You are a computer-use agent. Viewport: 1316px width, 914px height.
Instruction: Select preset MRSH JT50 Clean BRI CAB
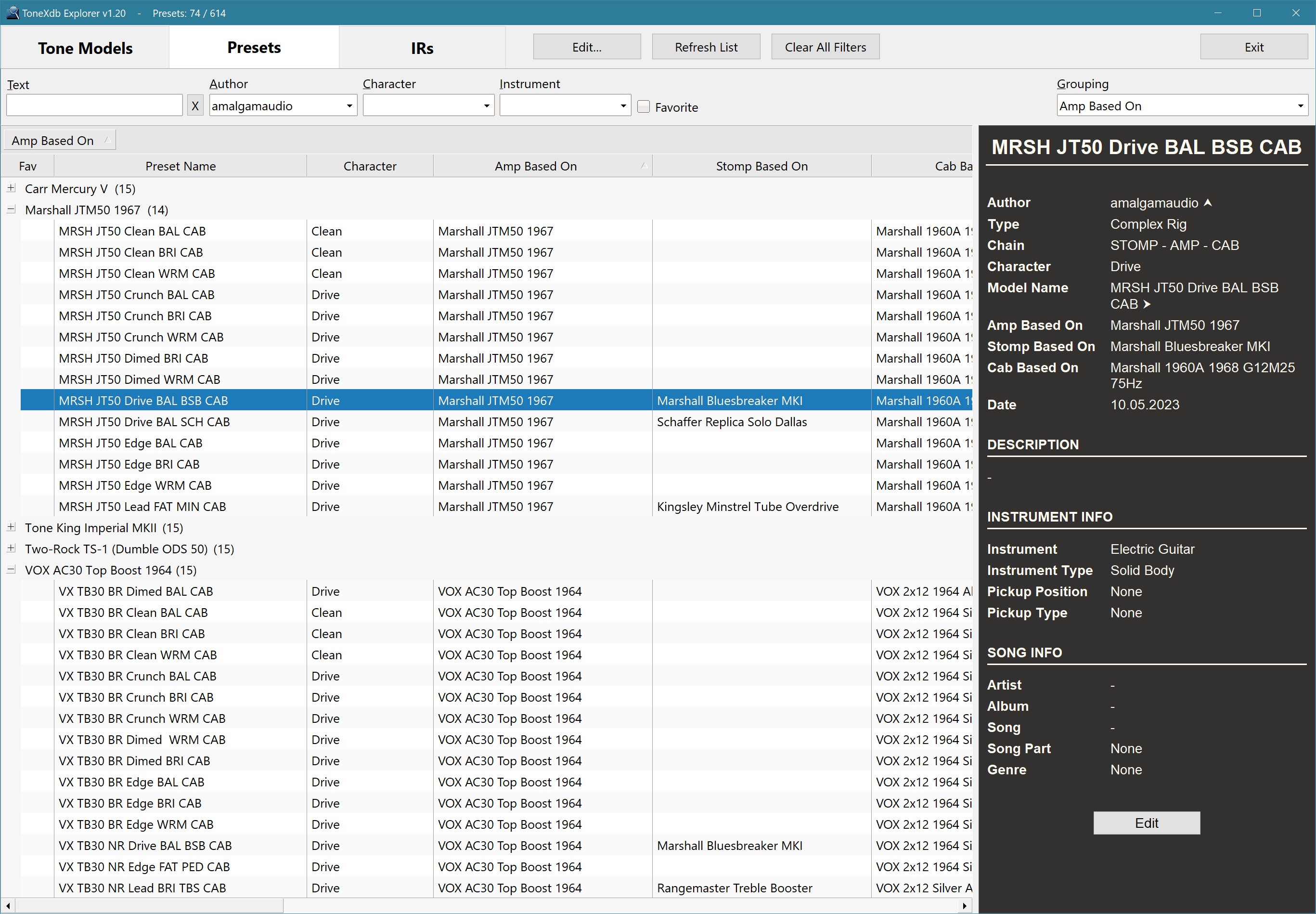tap(130, 252)
